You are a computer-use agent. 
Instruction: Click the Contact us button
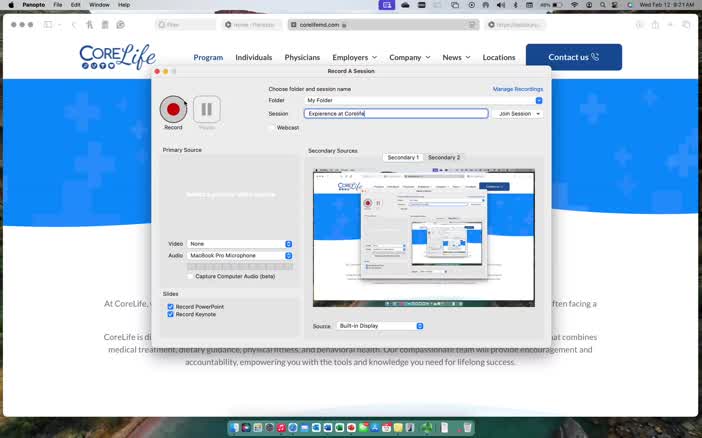pyautogui.click(x=574, y=57)
